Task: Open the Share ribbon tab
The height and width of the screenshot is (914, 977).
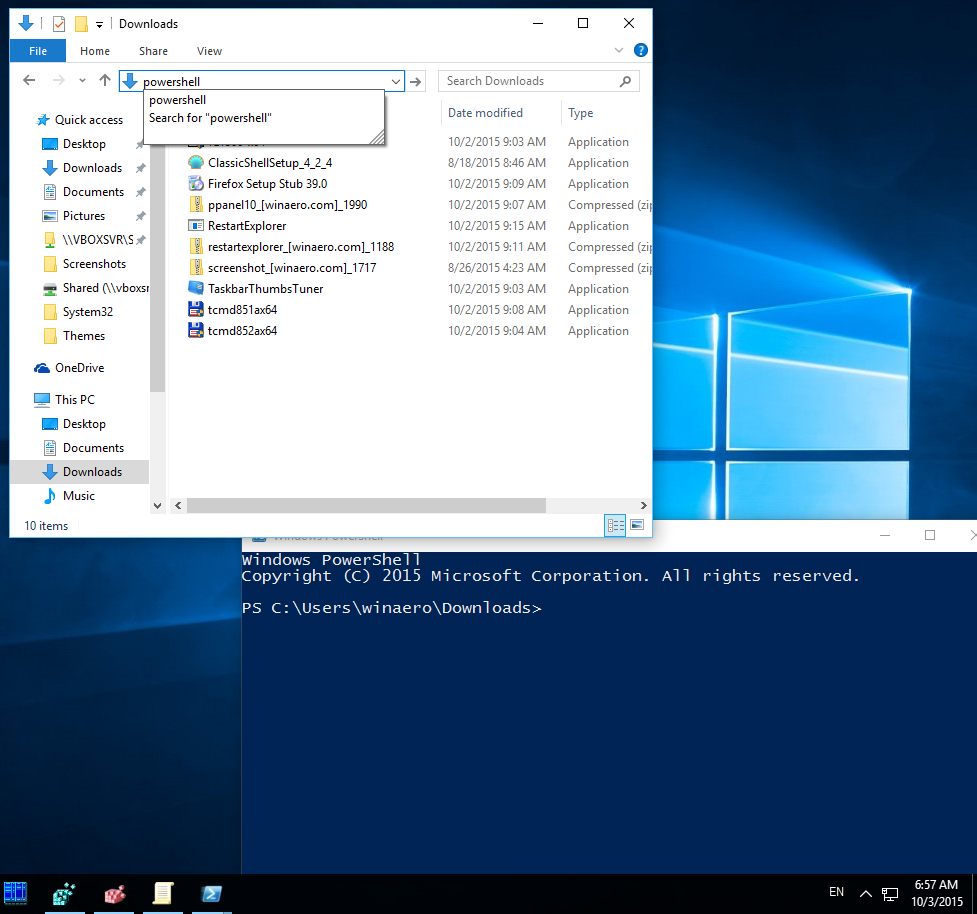Action: tap(153, 50)
